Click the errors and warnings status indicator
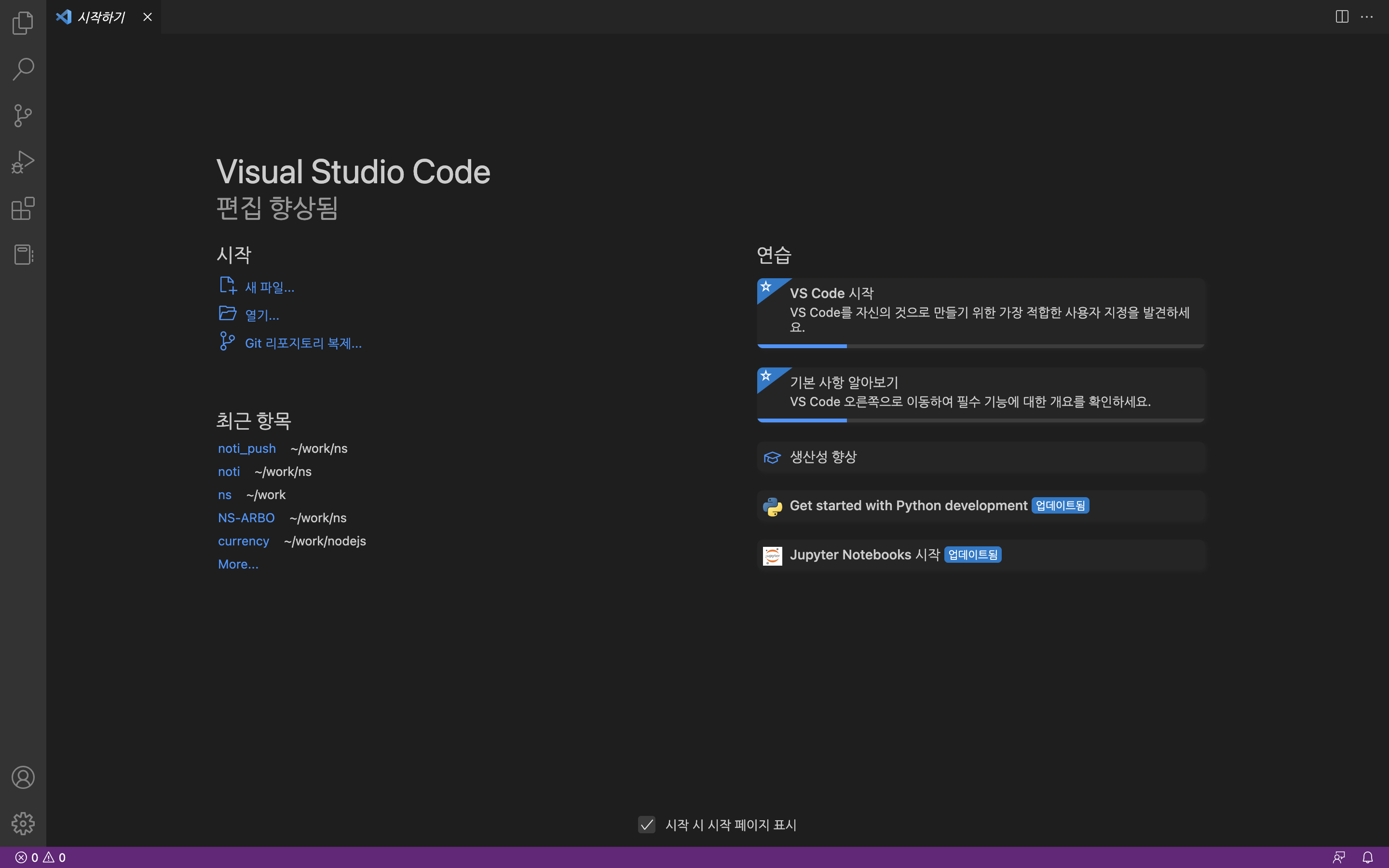 point(40,857)
